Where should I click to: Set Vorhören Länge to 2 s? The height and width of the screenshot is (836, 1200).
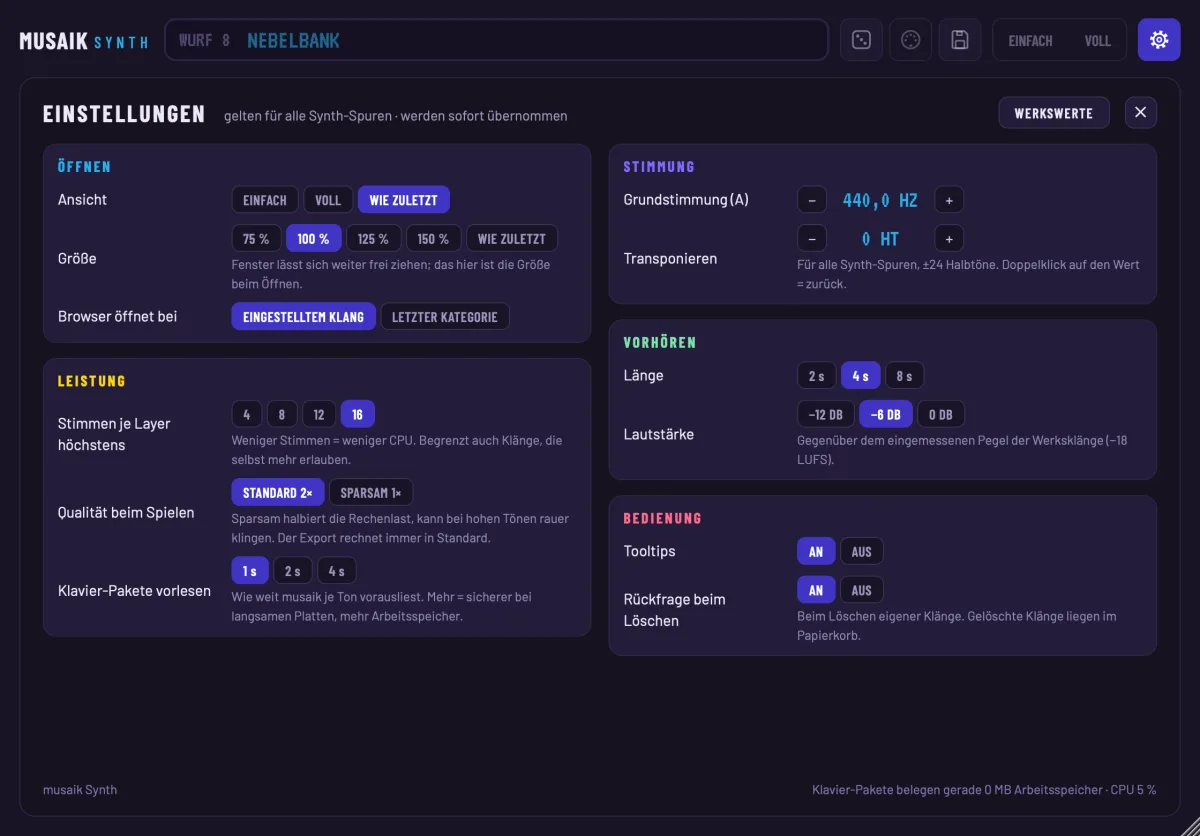(817, 376)
